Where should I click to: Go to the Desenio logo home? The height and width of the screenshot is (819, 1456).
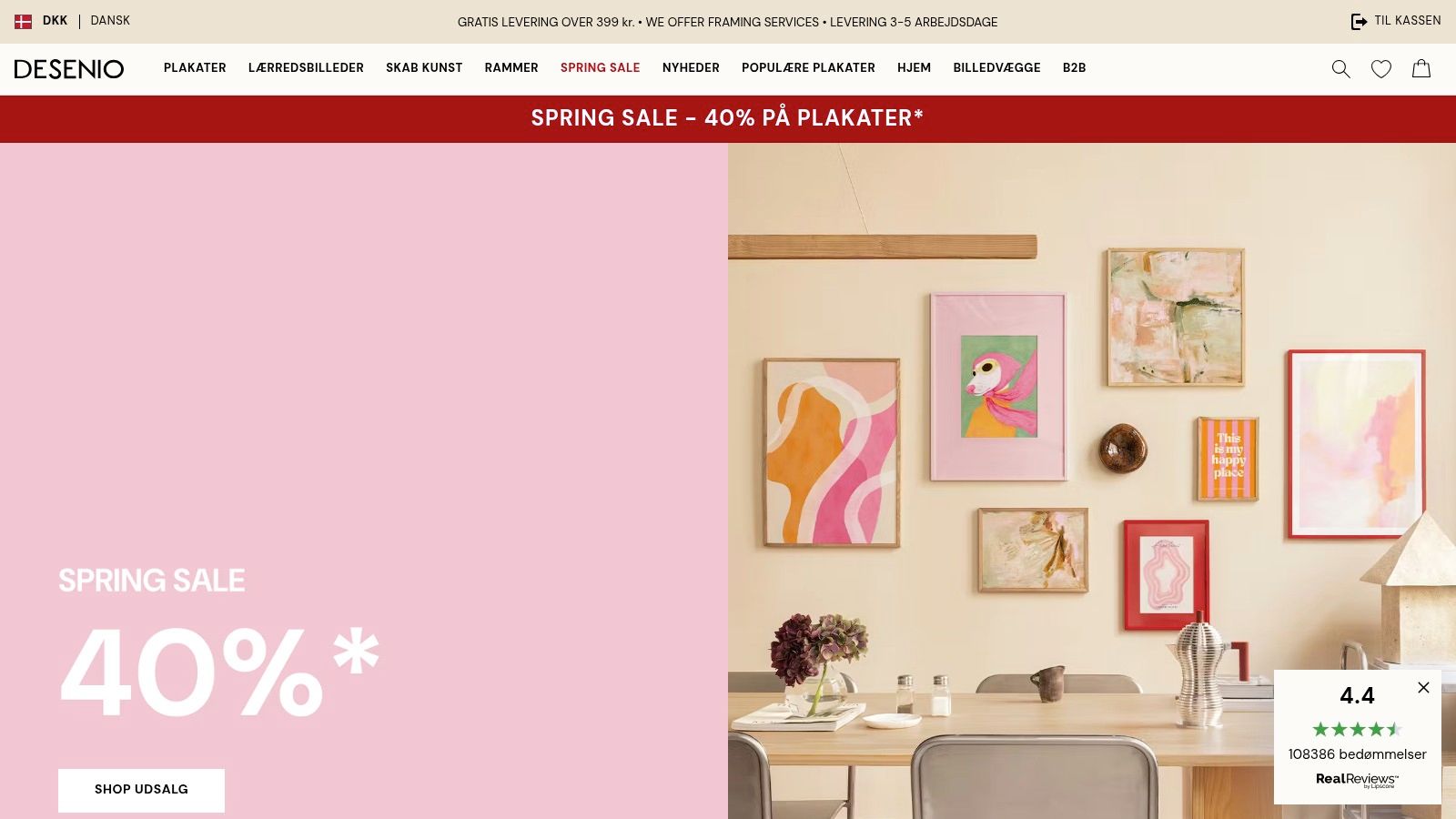pyautogui.click(x=69, y=69)
